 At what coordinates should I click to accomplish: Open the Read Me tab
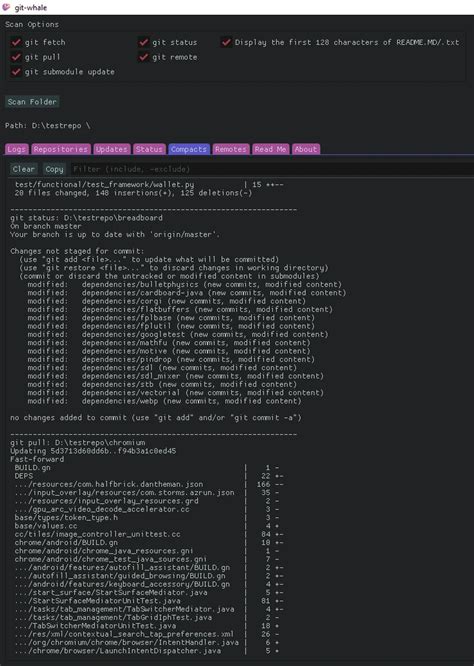(271, 149)
